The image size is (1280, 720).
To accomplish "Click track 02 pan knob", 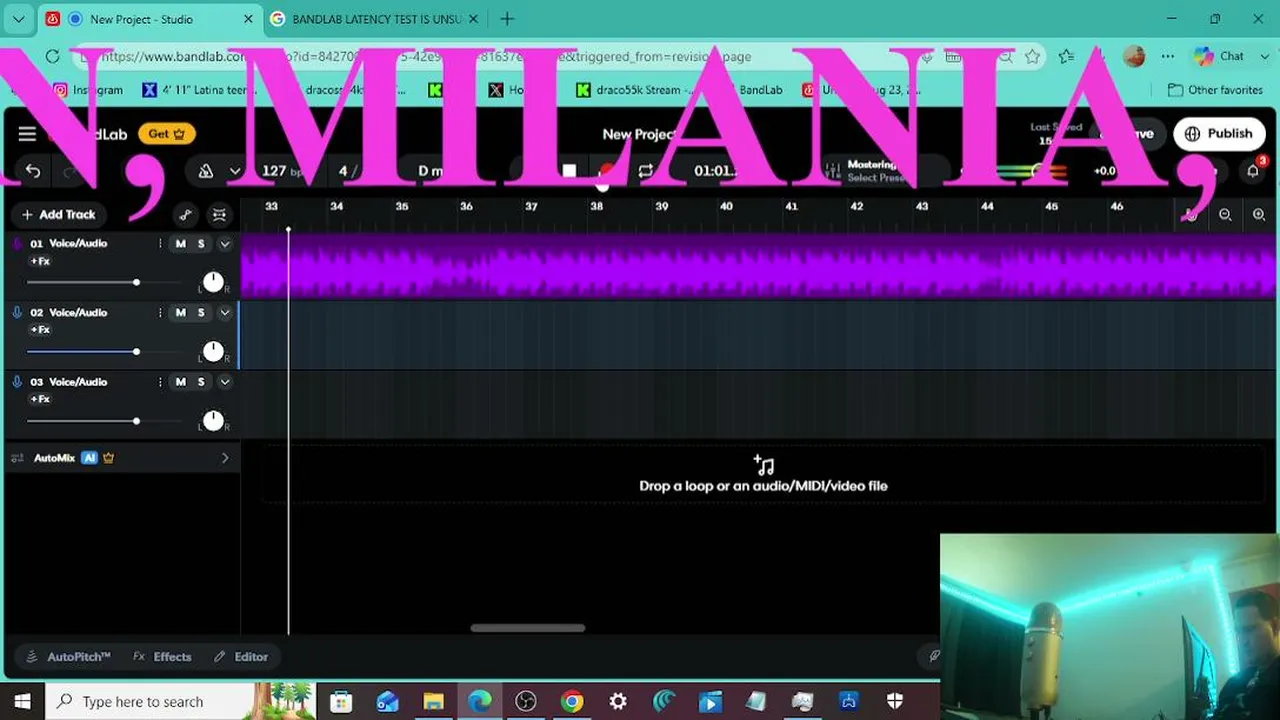I will 213,351.
